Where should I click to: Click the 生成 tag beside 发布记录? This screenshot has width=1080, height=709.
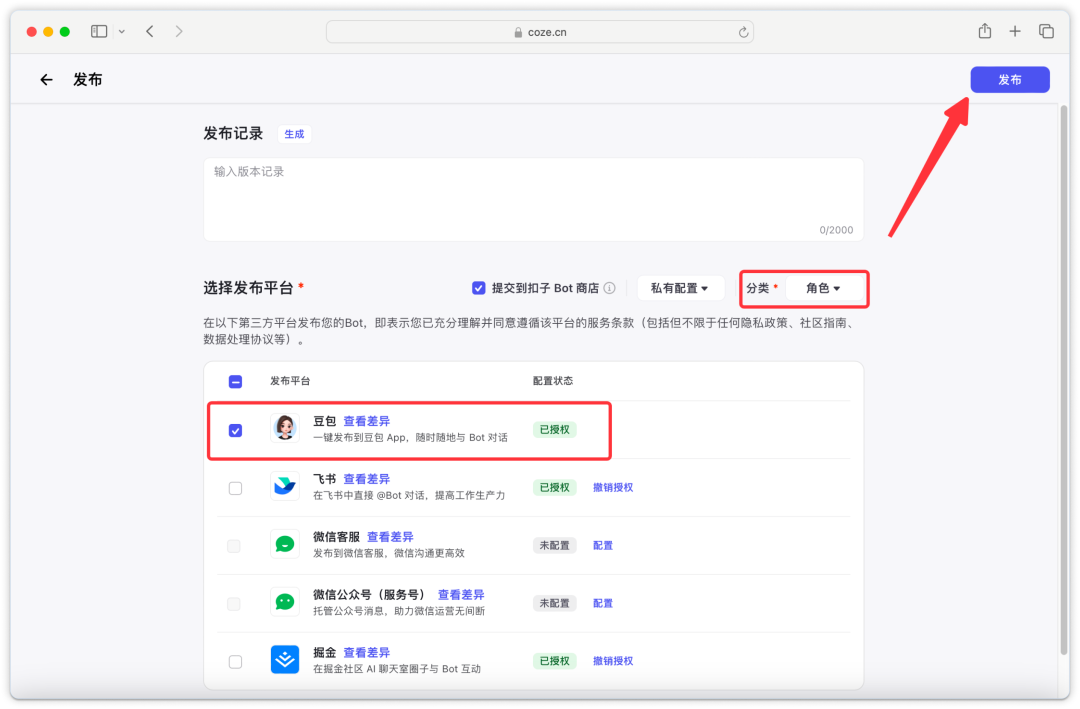(294, 133)
